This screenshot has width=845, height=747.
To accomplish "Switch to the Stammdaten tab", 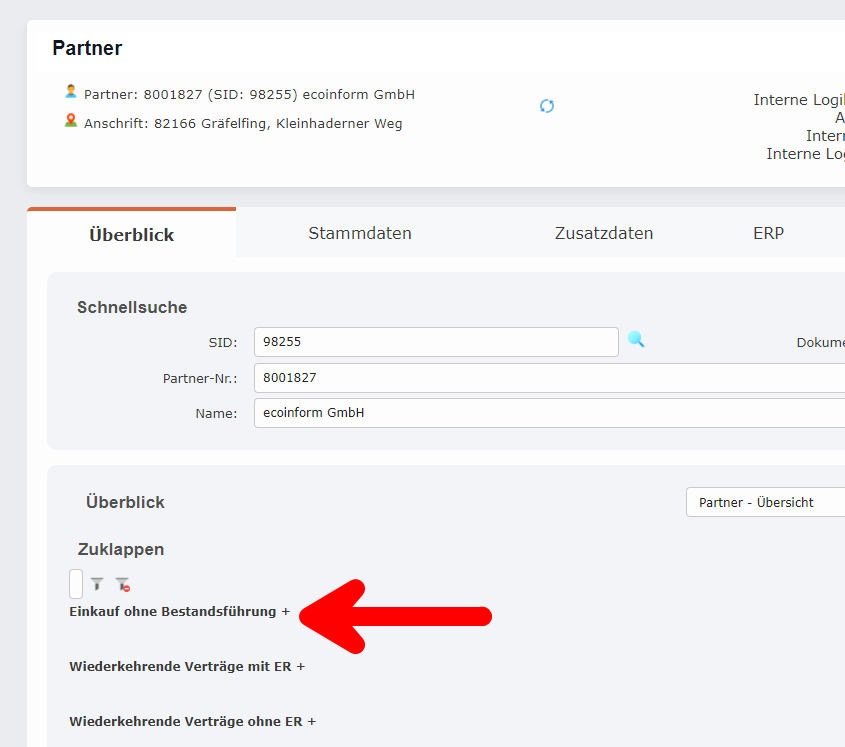I will coord(360,232).
